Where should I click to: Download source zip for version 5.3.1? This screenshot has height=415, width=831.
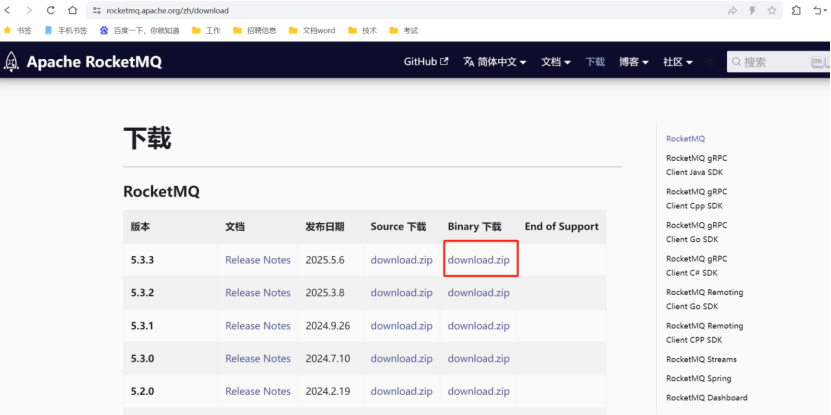coord(401,325)
